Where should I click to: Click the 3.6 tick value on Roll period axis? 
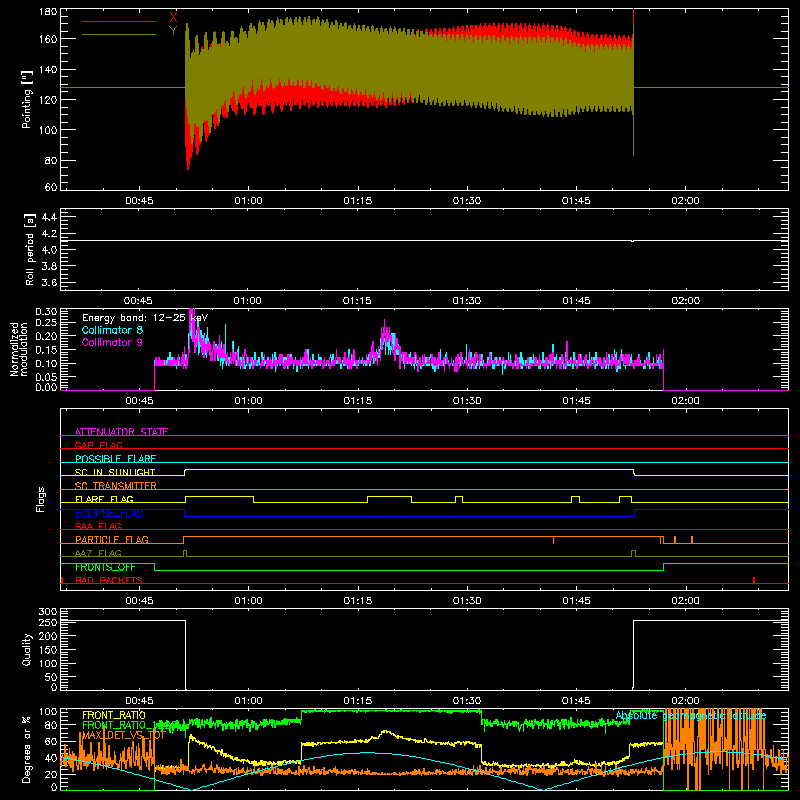[x=49, y=282]
